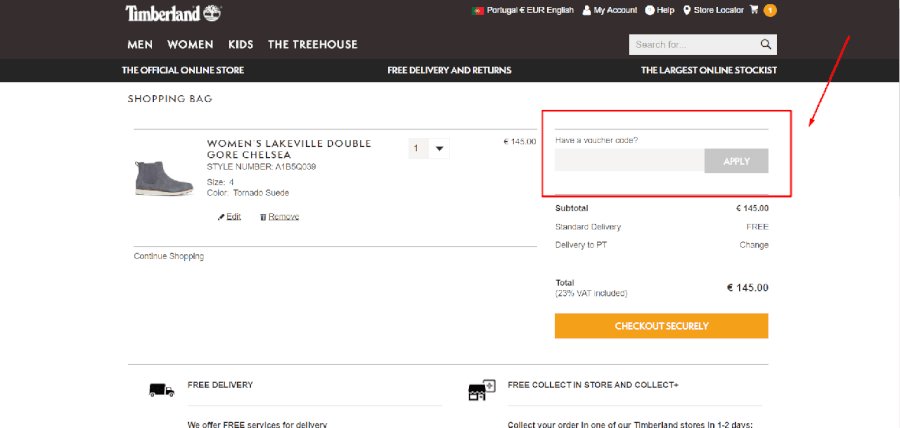Open the WOMEN menu
This screenshot has width=900, height=428.
190,44
